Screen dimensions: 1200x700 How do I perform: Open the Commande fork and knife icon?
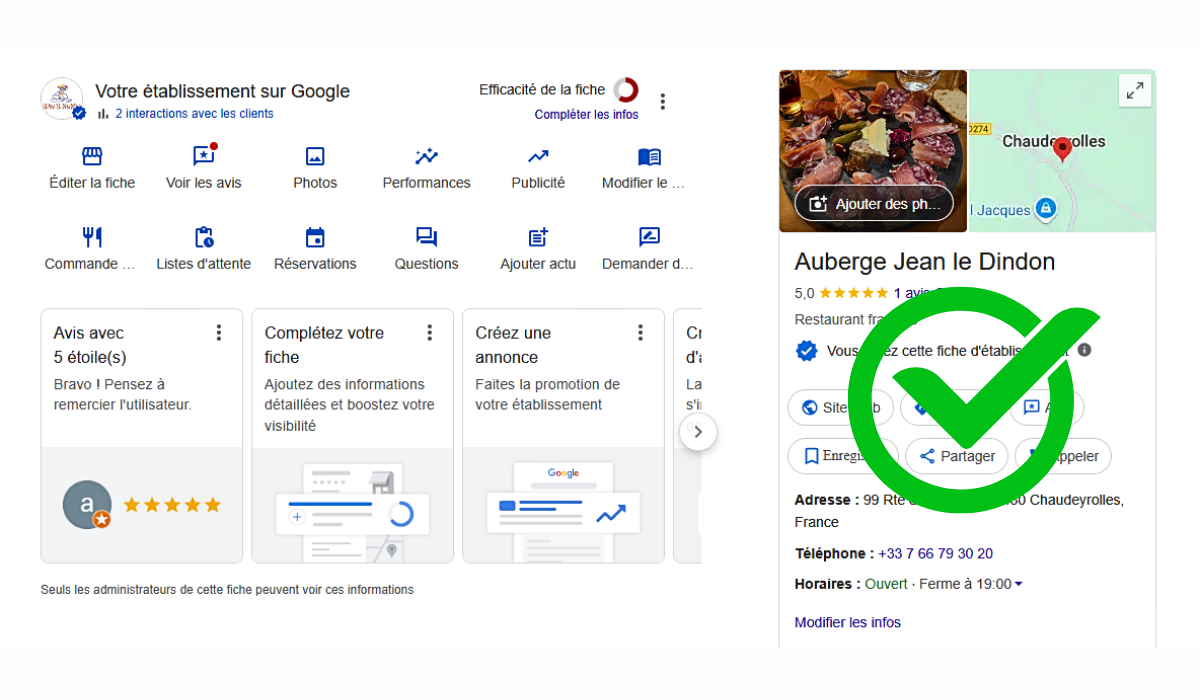(x=92, y=237)
